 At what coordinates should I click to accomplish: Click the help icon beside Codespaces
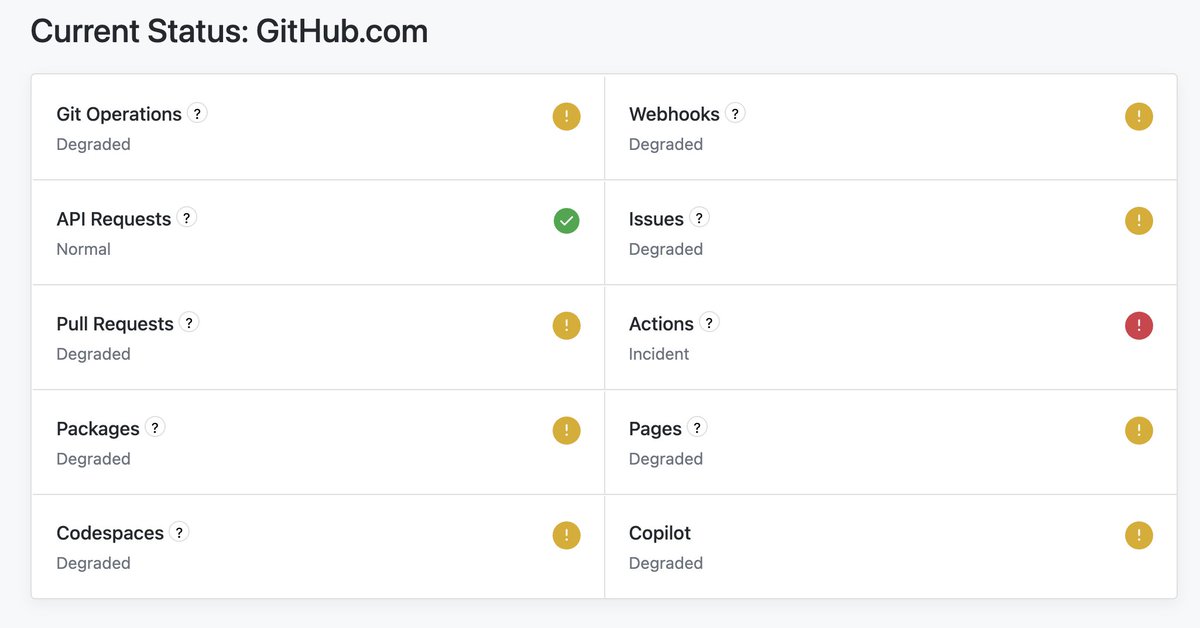[x=179, y=532]
